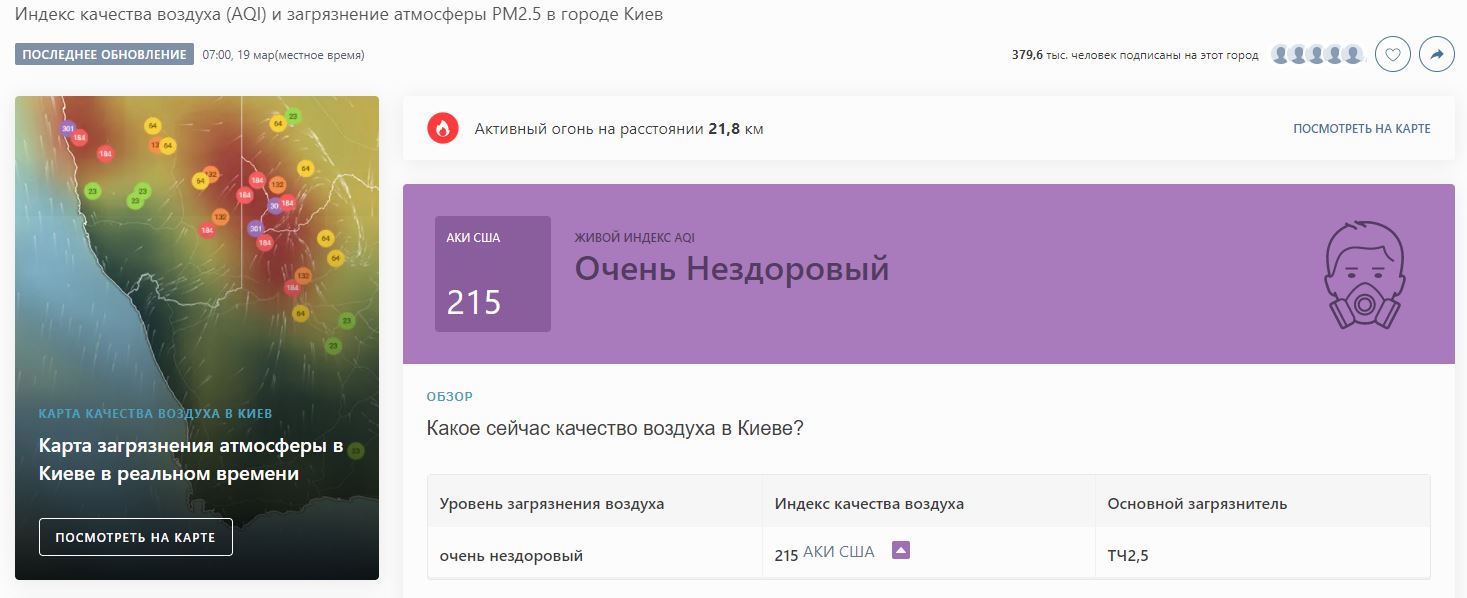
Task: Favorite Kyiv using the heart icon
Action: (x=1392, y=55)
